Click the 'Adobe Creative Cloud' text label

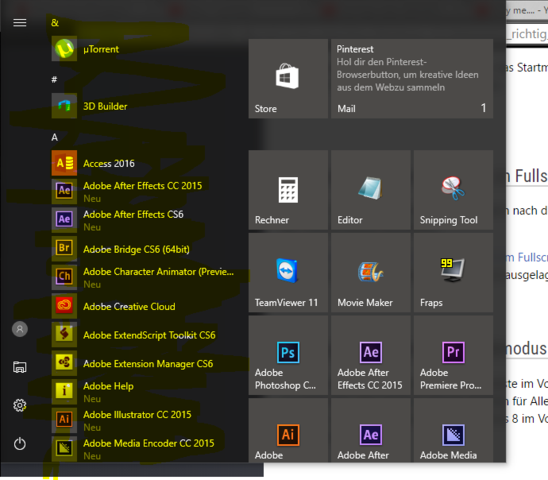pos(129,307)
